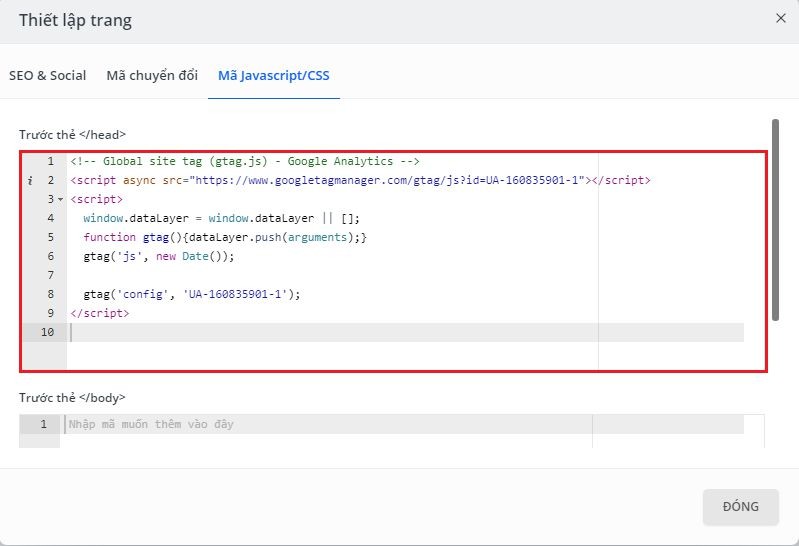Viewport: 799px width, 546px height.
Task: Click the function gtag() line
Action: 225,237
